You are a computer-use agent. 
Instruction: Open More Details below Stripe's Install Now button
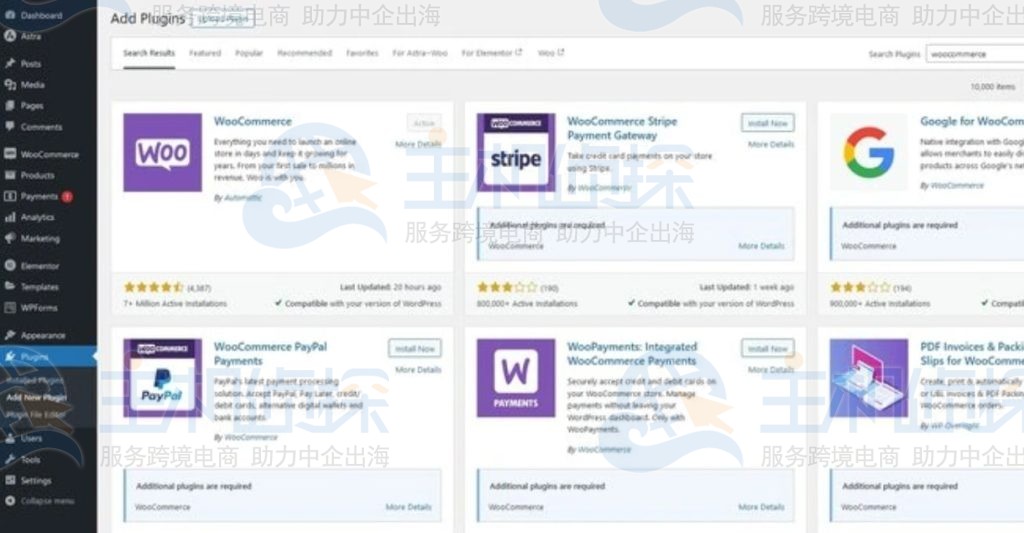(x=771, y=144)
